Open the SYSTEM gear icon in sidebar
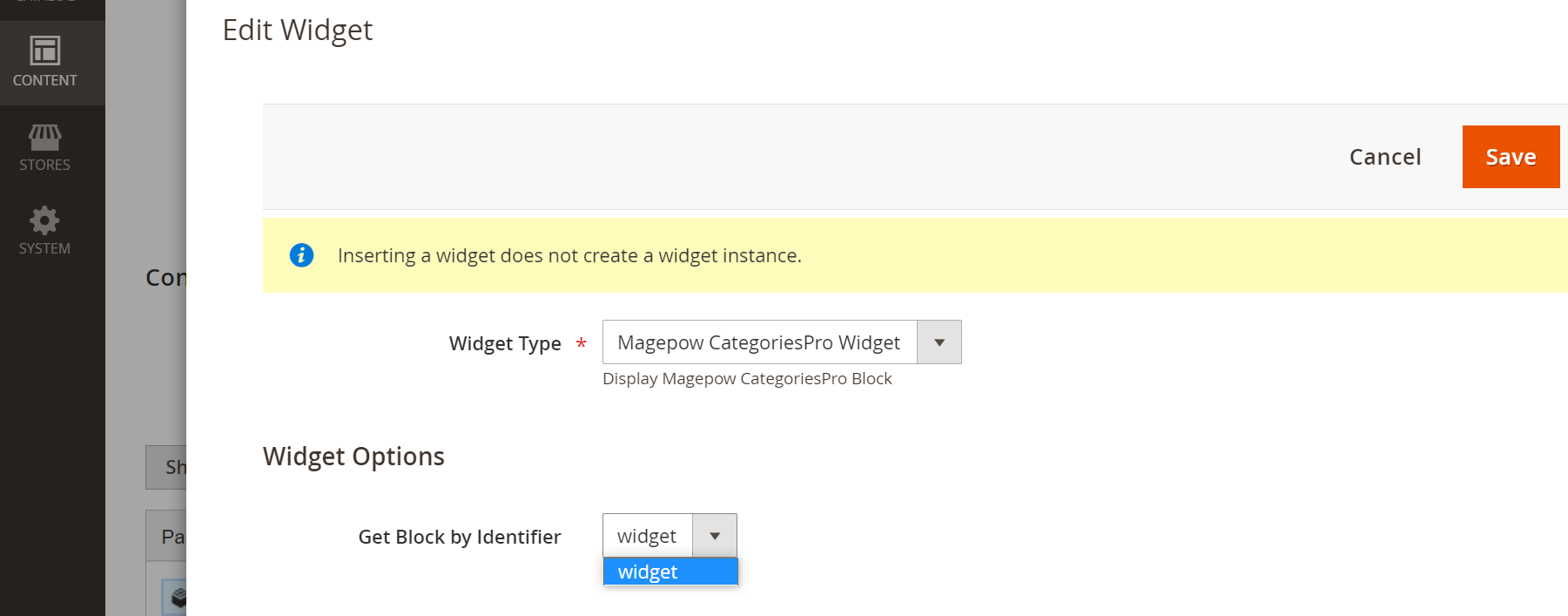1568x616 pixels. (44, 220)
